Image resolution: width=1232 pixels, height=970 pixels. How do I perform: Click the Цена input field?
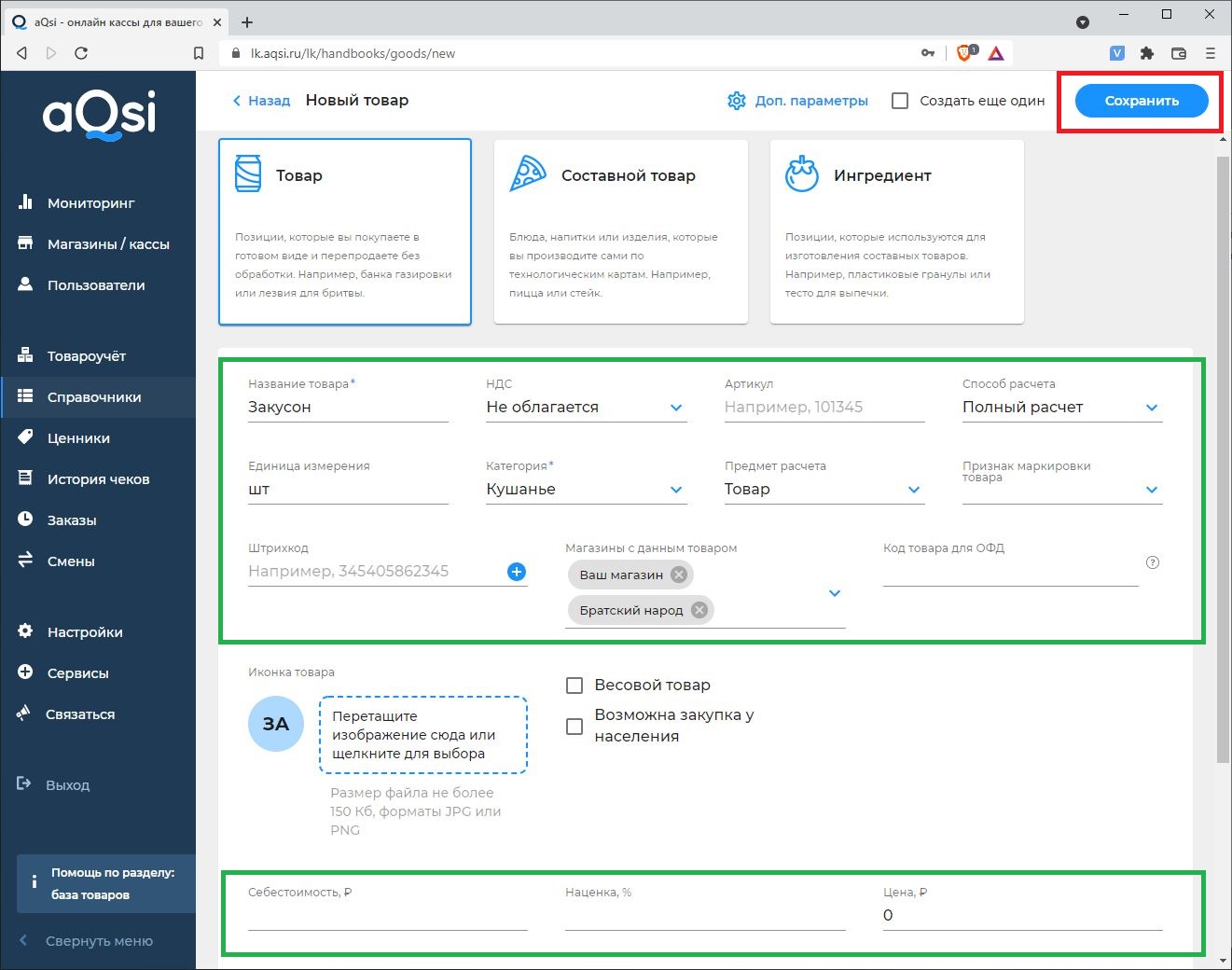point(1023,916)
